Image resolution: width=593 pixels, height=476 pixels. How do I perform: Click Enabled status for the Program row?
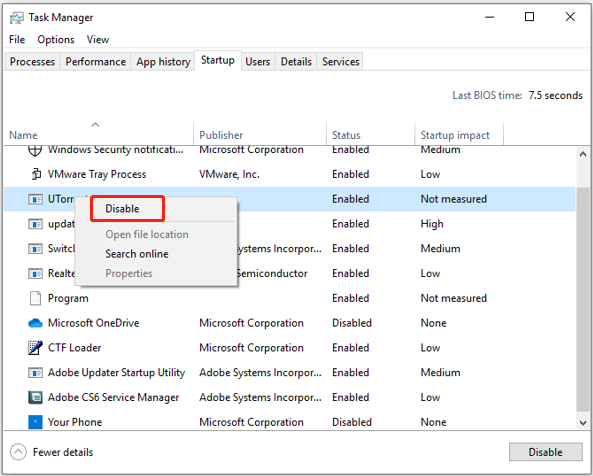tap(351, 298)
